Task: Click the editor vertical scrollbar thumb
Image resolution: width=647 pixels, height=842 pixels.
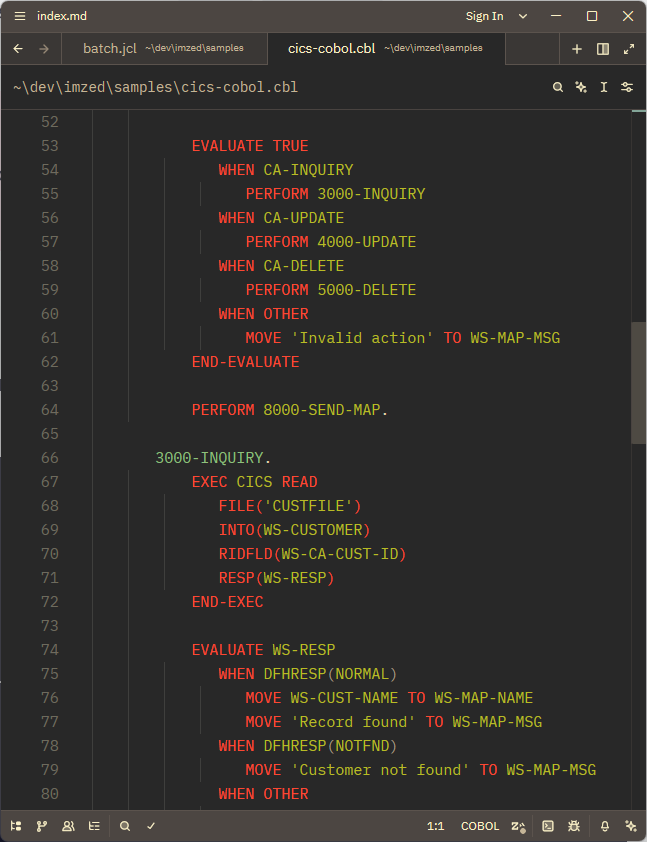Action: pyautogui.click(x=638, y=383)
